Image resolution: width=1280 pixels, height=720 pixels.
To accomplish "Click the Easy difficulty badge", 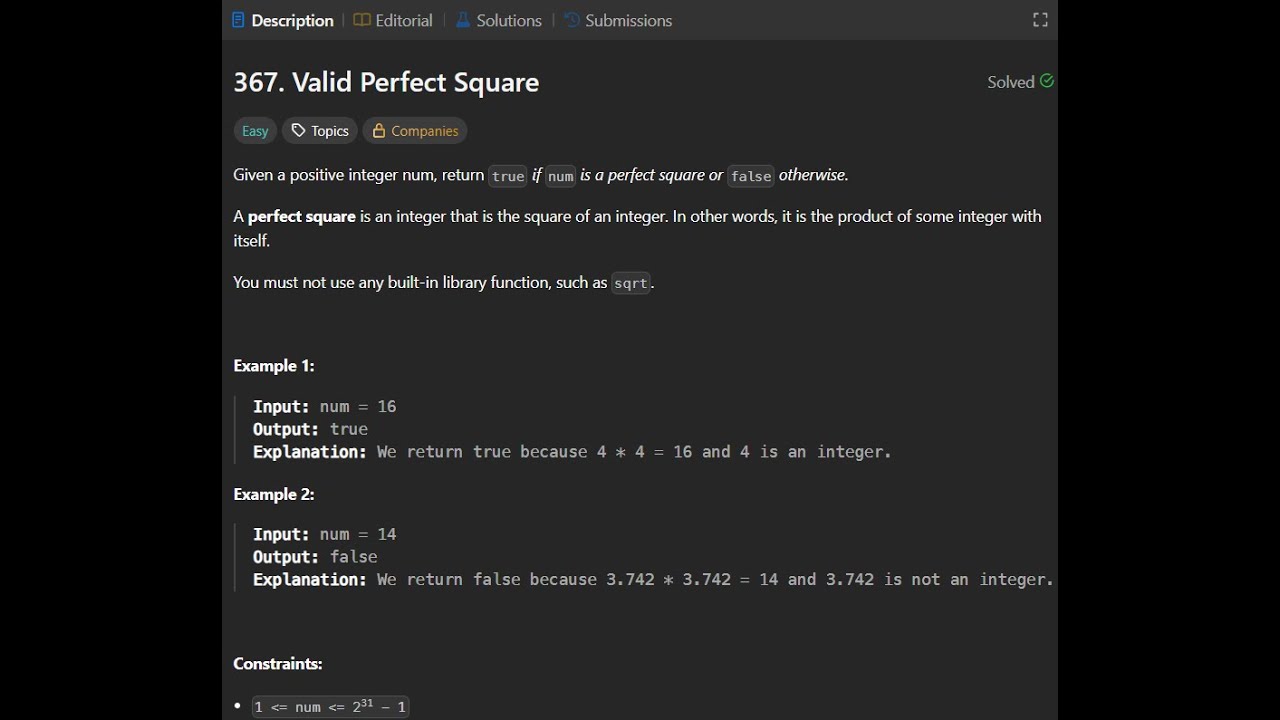I will 255,131.
